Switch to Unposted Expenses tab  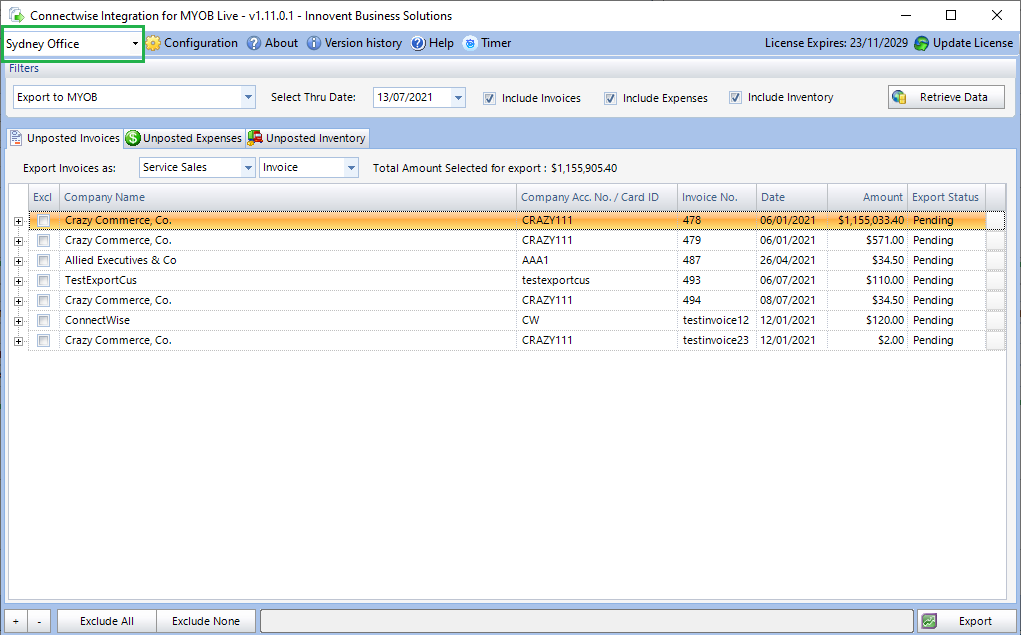(184, 138)
